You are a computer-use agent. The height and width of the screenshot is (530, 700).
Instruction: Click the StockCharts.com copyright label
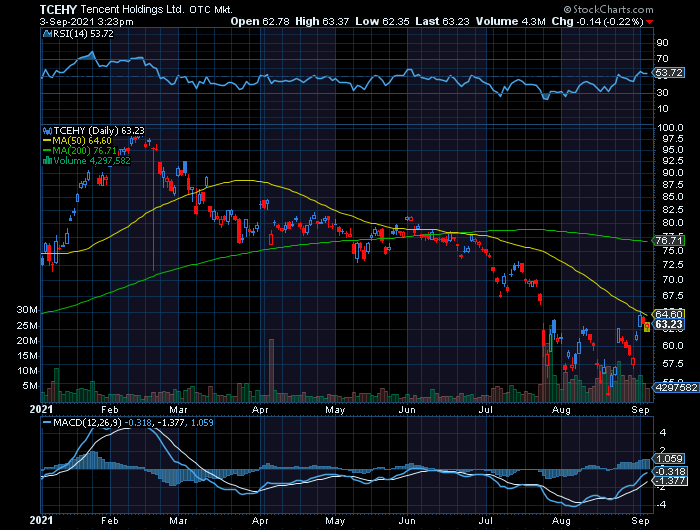(608, 9)
